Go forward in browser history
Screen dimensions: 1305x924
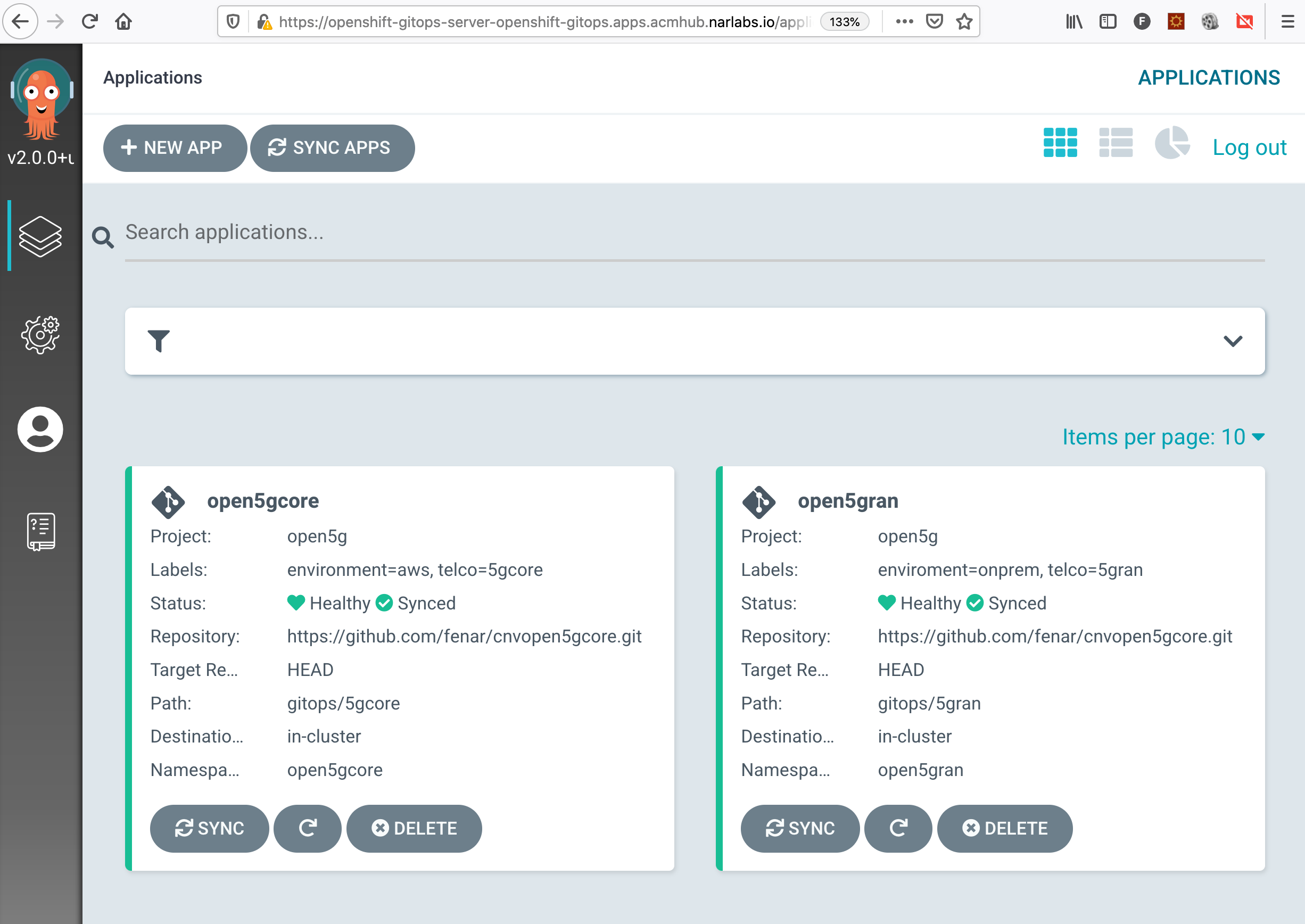pyautogui.click(x=55, y=22)
